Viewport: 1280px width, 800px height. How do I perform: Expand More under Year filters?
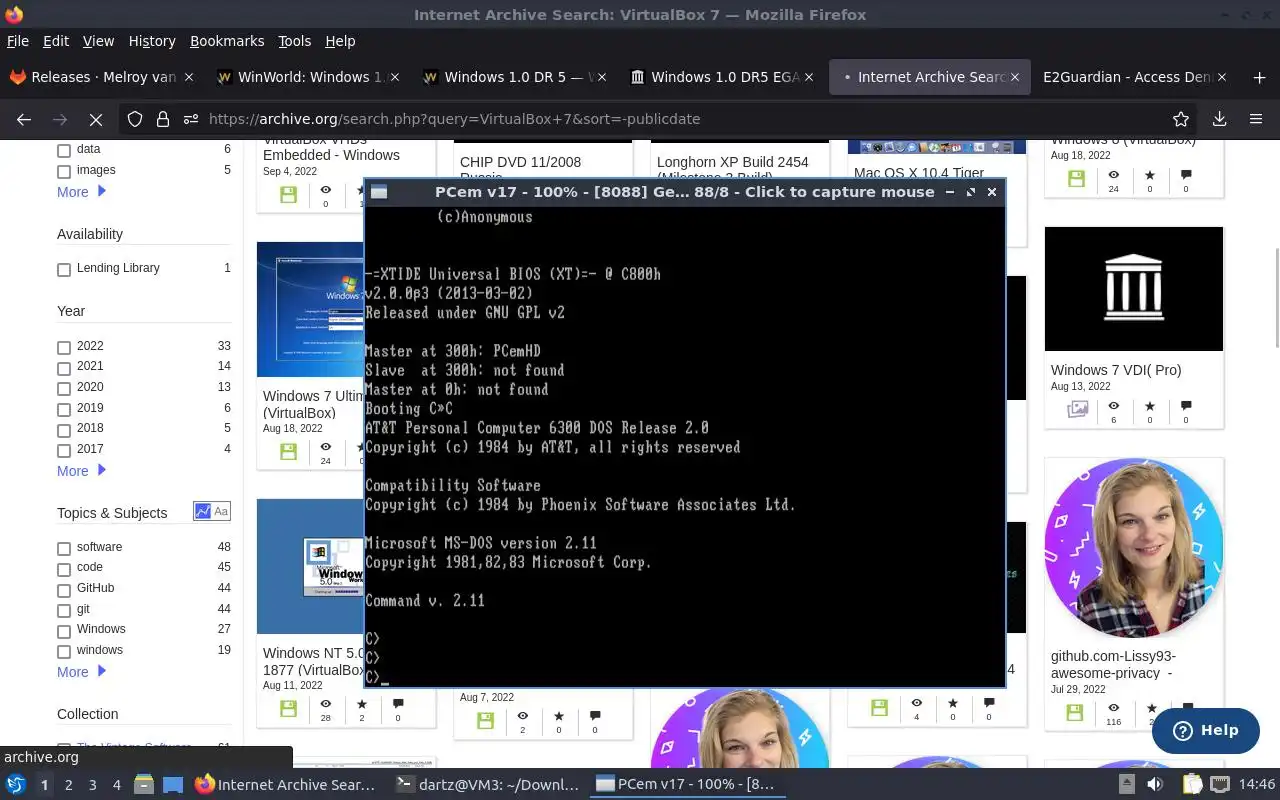point(81,471)
